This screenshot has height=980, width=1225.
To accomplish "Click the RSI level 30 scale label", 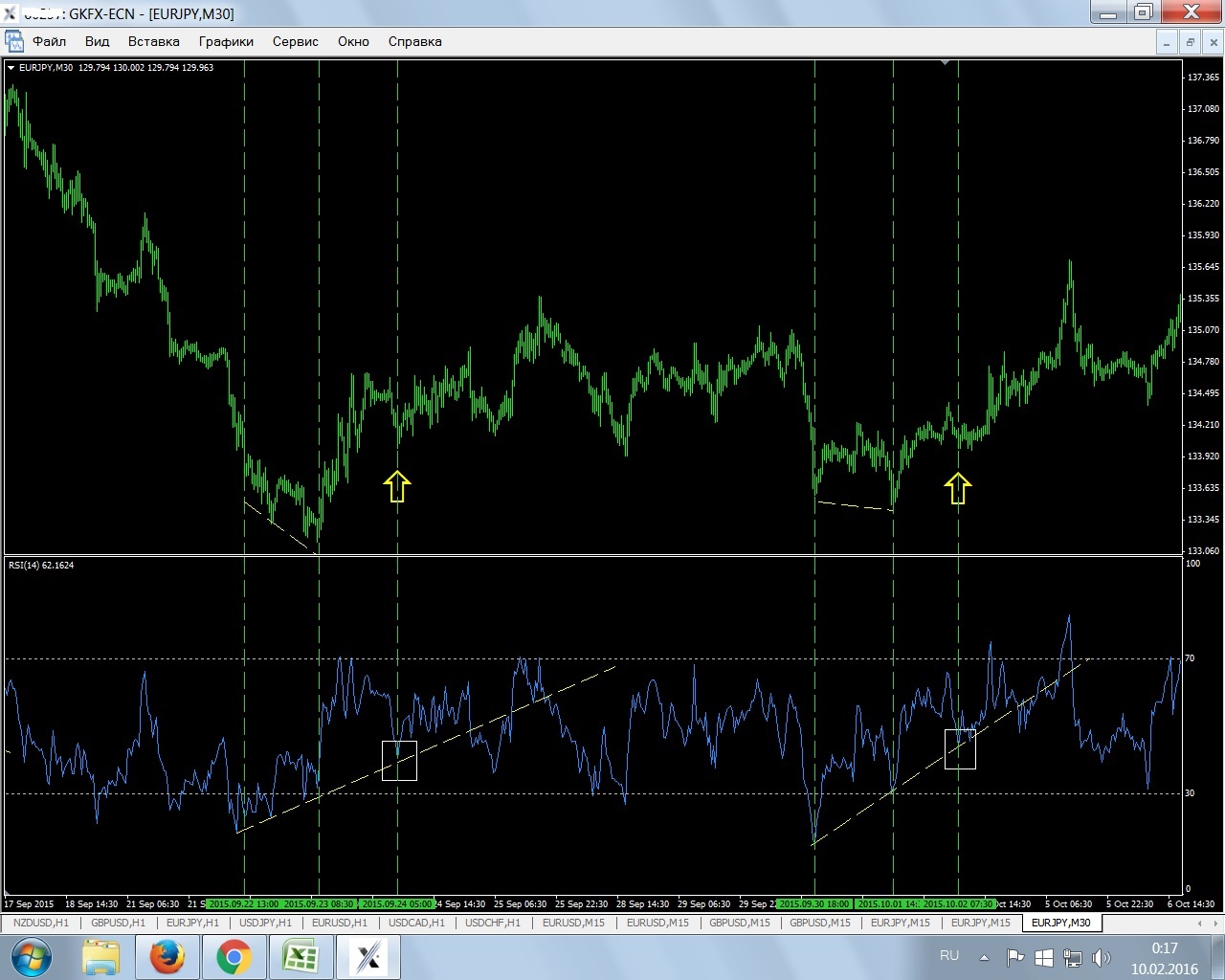I will coord(1190,792).
